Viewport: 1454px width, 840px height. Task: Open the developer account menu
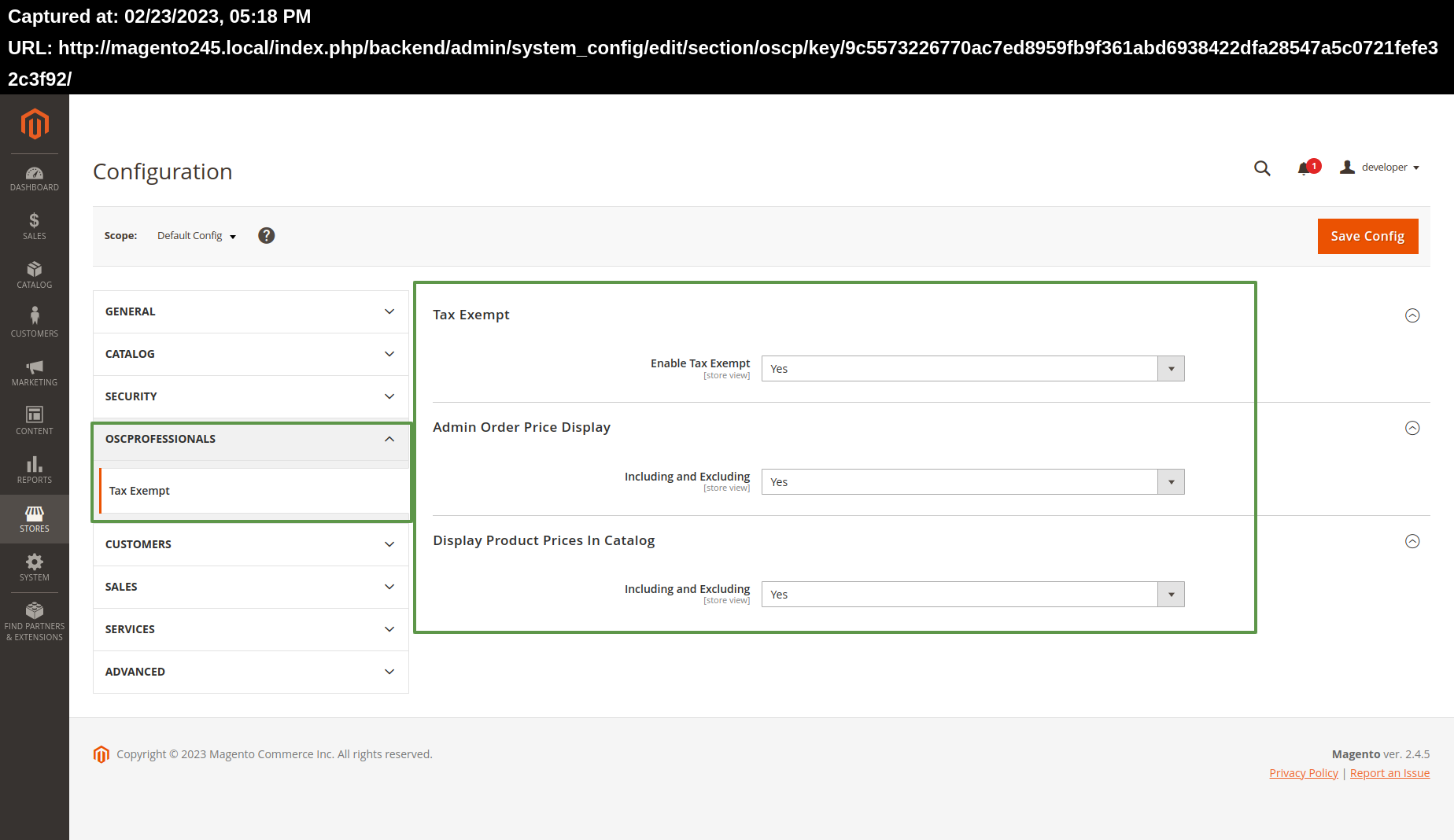1379,167
